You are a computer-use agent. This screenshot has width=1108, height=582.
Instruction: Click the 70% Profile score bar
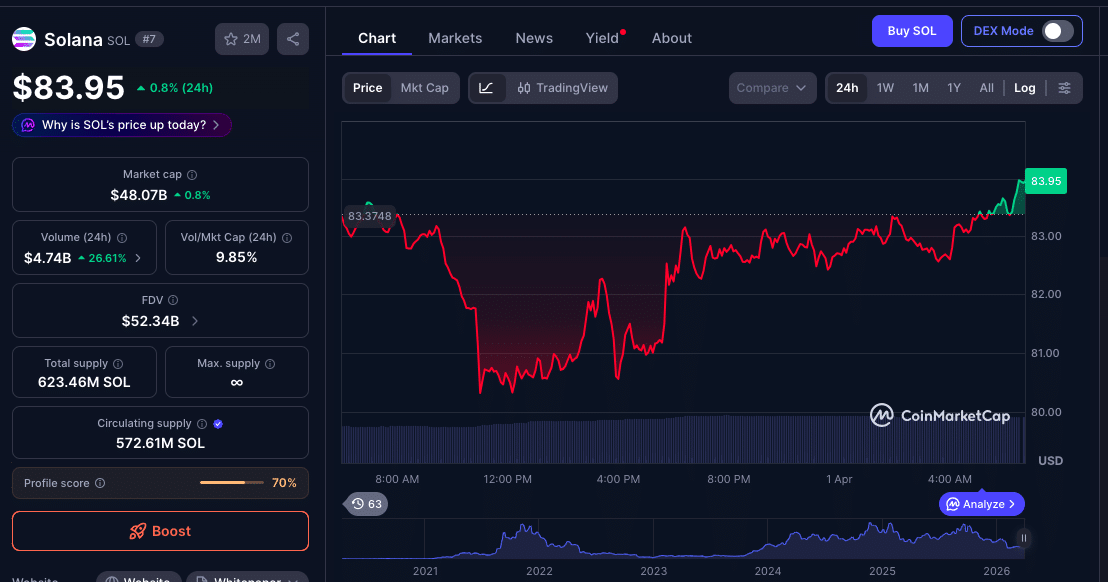pos(232,482)
